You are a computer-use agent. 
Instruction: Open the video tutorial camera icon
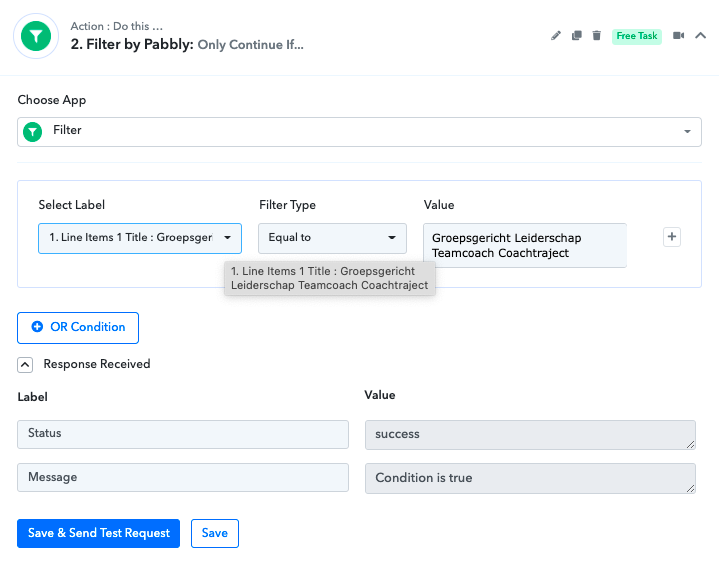click(x=678, y=36)
